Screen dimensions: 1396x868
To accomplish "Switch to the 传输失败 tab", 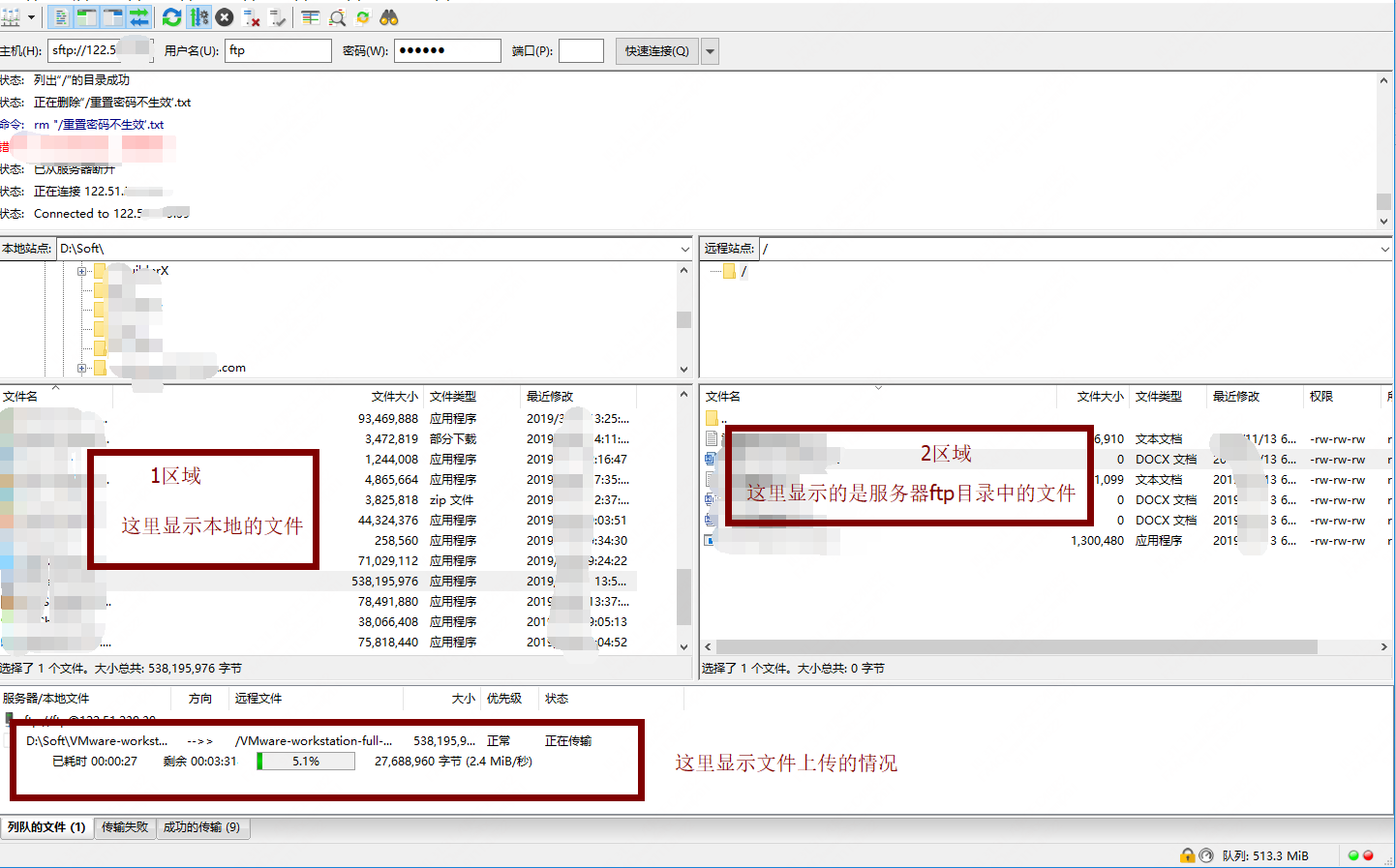I will coord(125,828).
